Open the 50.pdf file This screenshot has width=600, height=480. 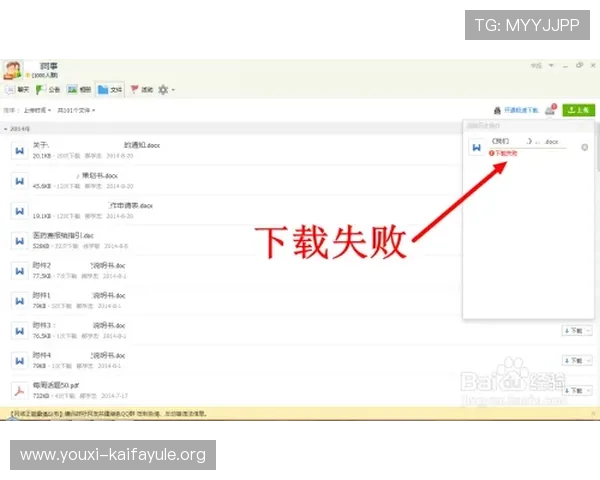click(x=56, y=385)
